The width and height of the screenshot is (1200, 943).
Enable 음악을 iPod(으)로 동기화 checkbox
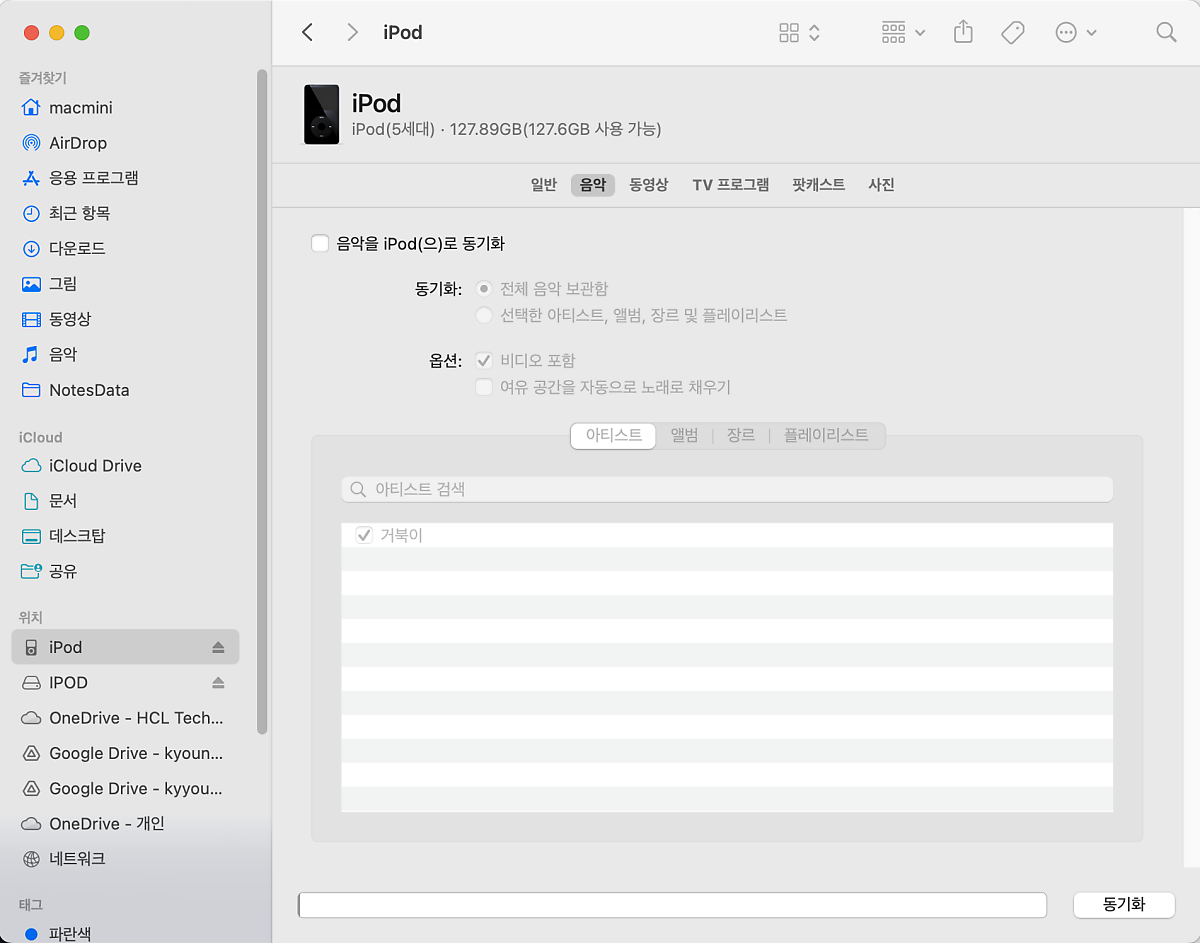pos(320,243)
